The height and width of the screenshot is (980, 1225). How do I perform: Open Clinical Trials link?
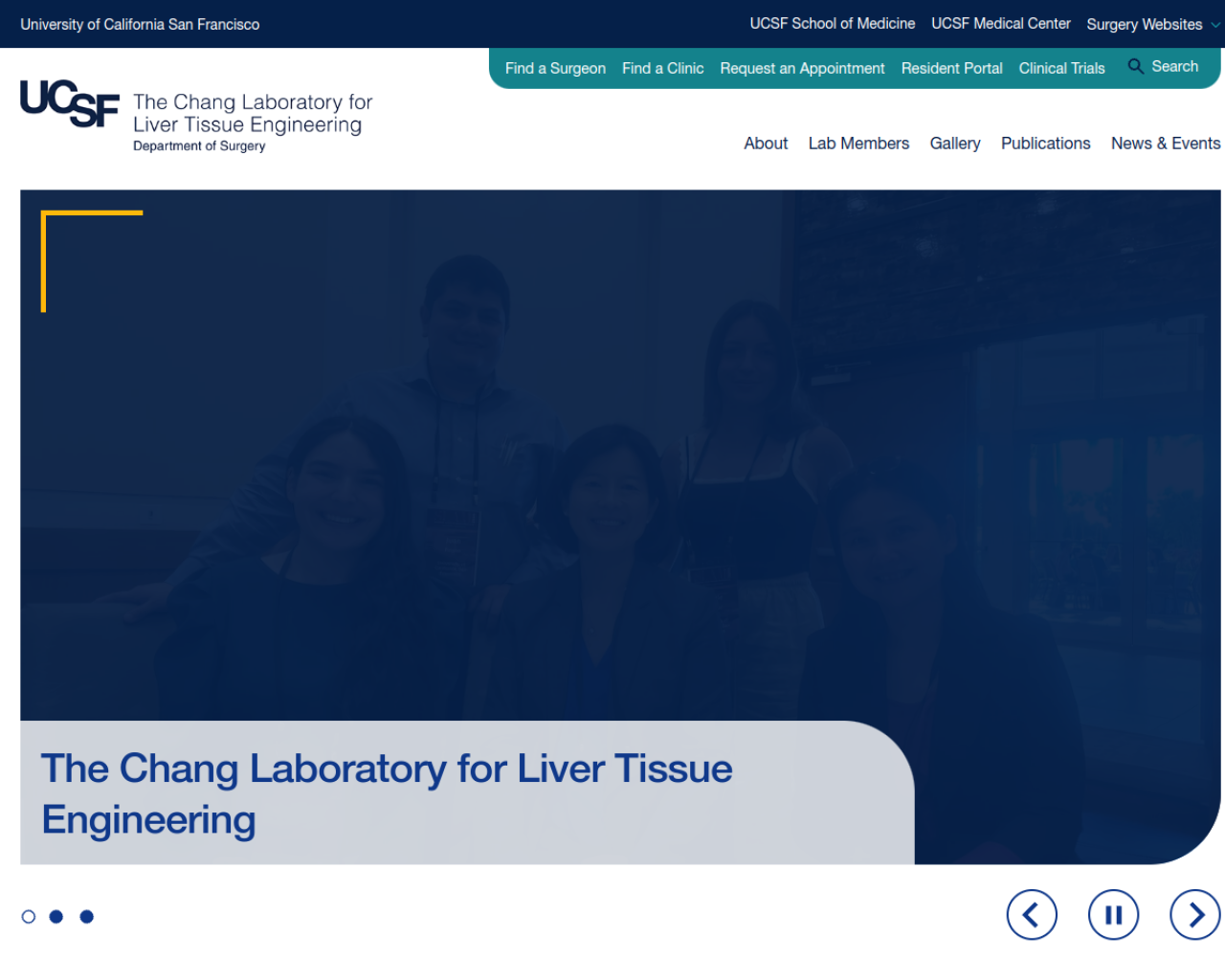pyautogui.click(x=1061, y=68)
